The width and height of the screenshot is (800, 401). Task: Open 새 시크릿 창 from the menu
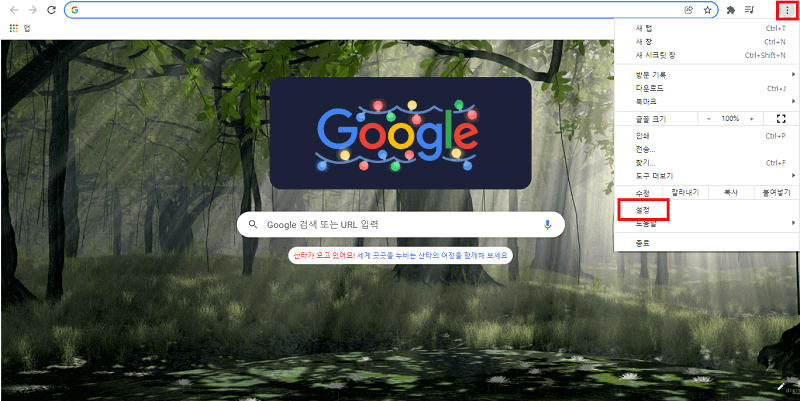707,55
